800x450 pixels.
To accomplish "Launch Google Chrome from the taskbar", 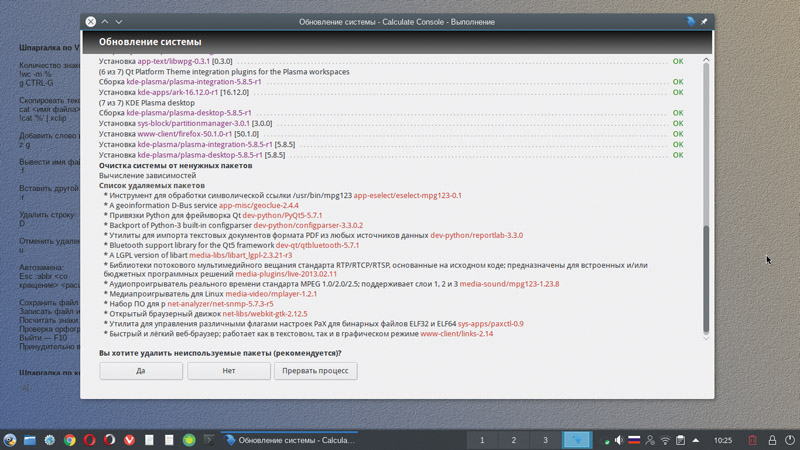I will (69, 440).
